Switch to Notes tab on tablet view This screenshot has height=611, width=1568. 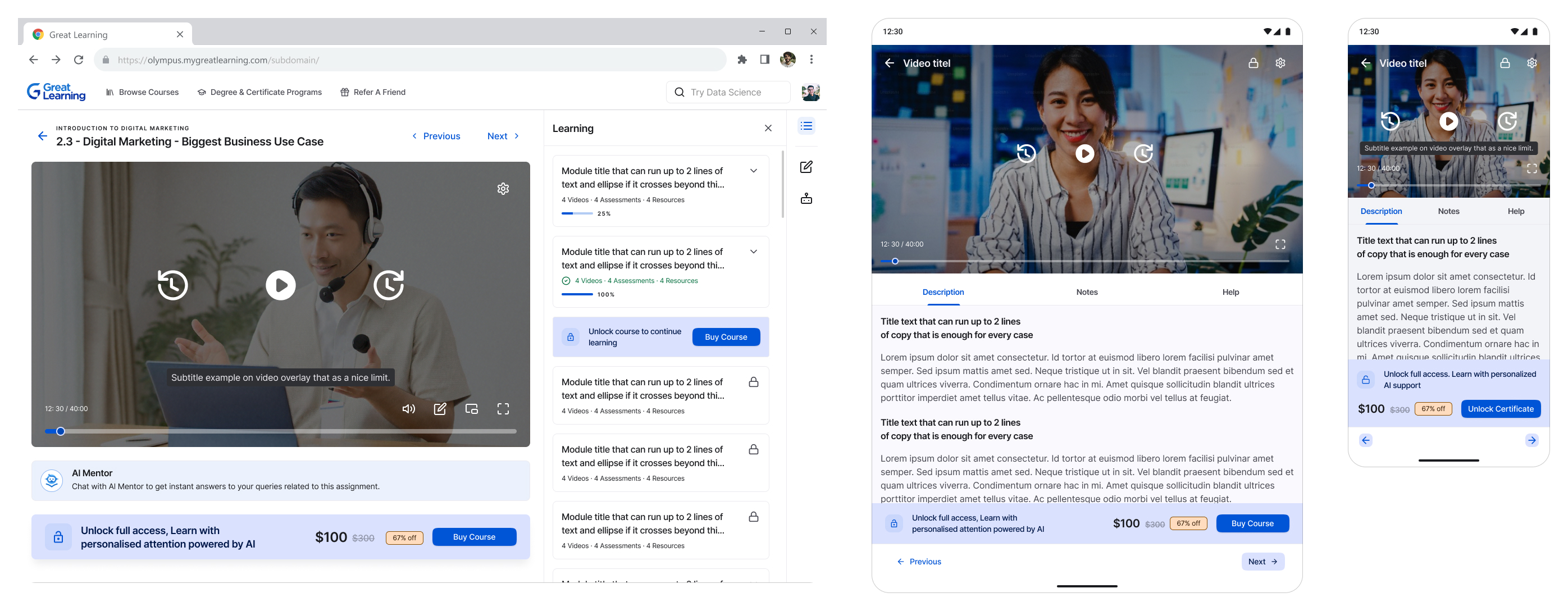tap(1087, 292)
